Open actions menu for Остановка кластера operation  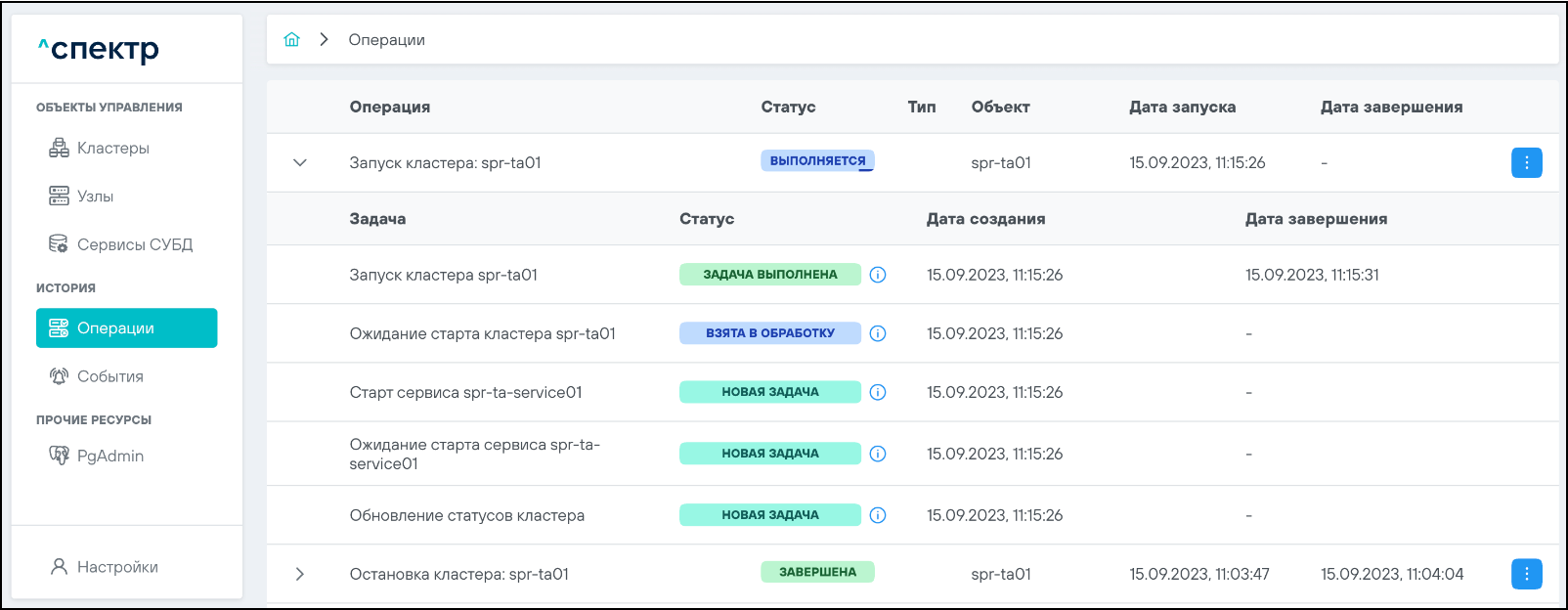[x=1526, y=574]
